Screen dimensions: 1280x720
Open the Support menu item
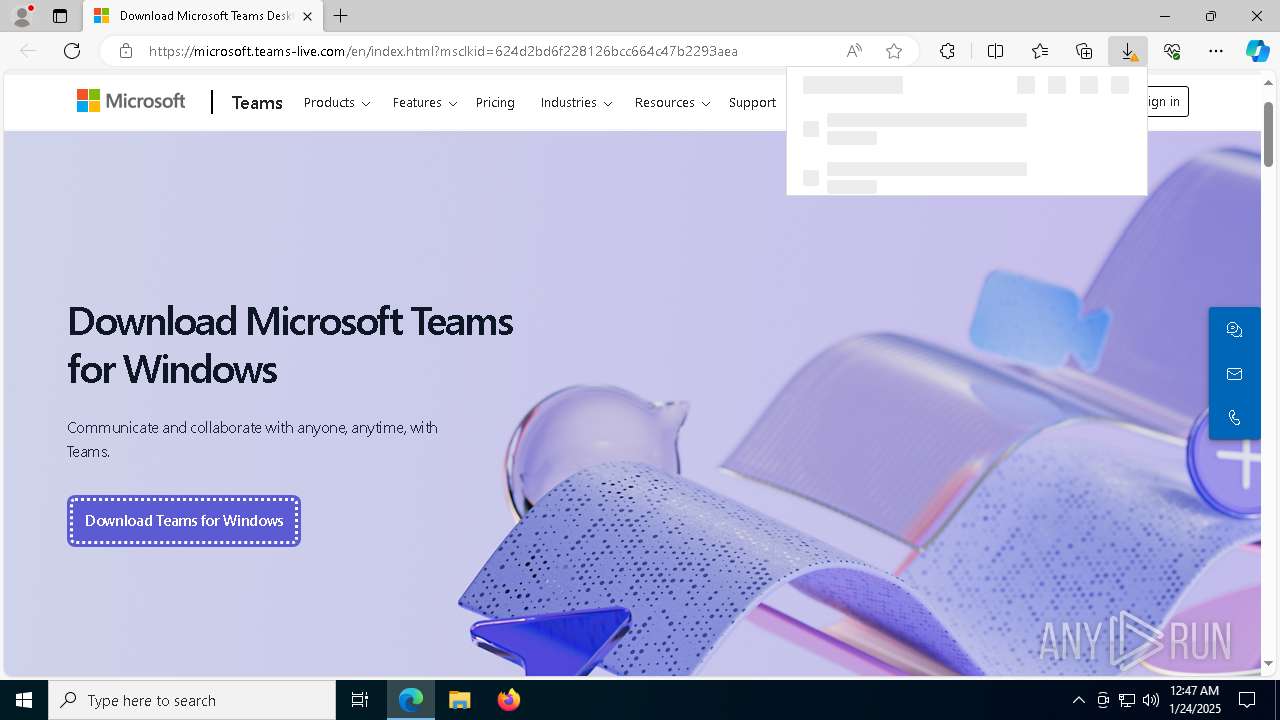[752, 102]
